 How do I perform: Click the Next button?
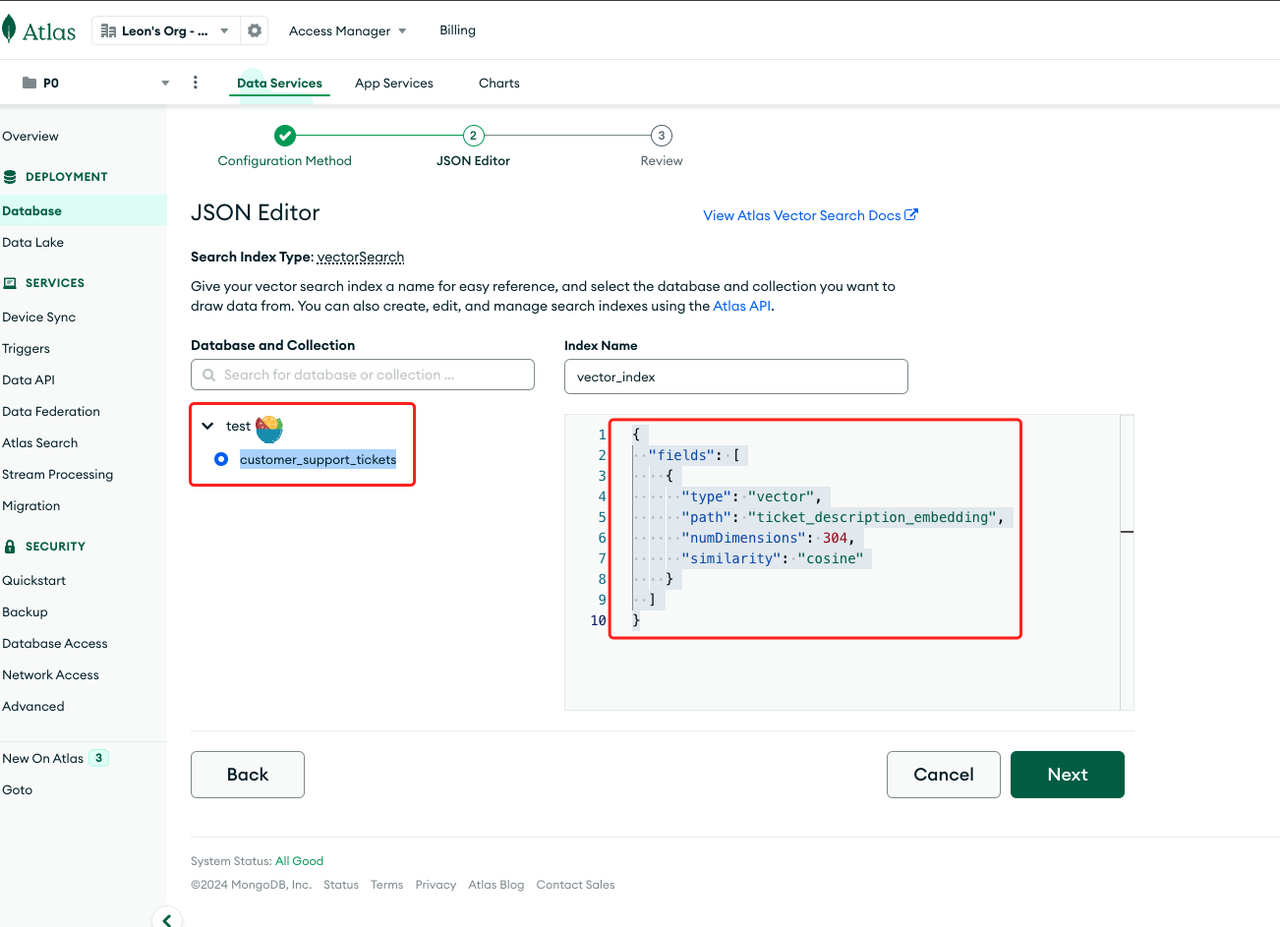(1067, 774)
